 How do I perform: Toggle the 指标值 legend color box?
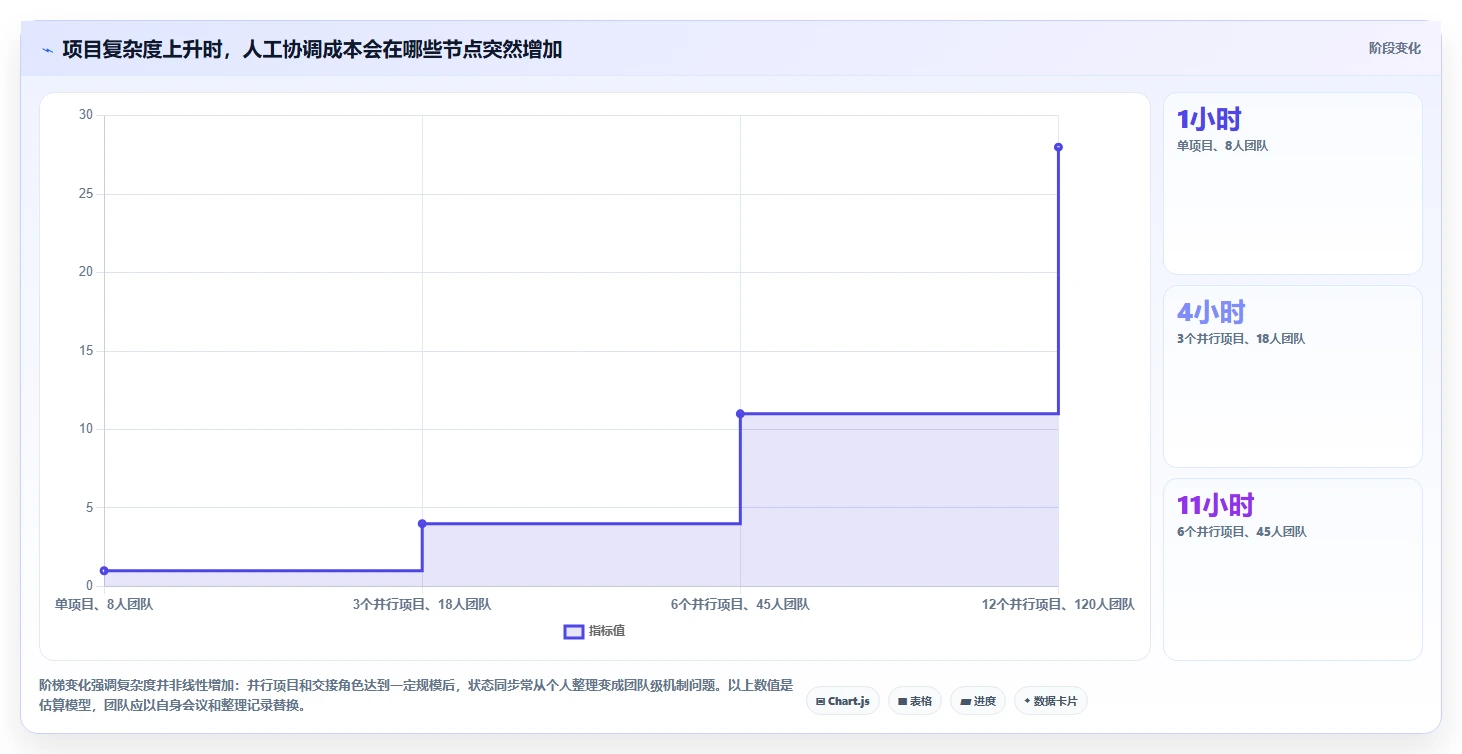click(x=574, y=631)
